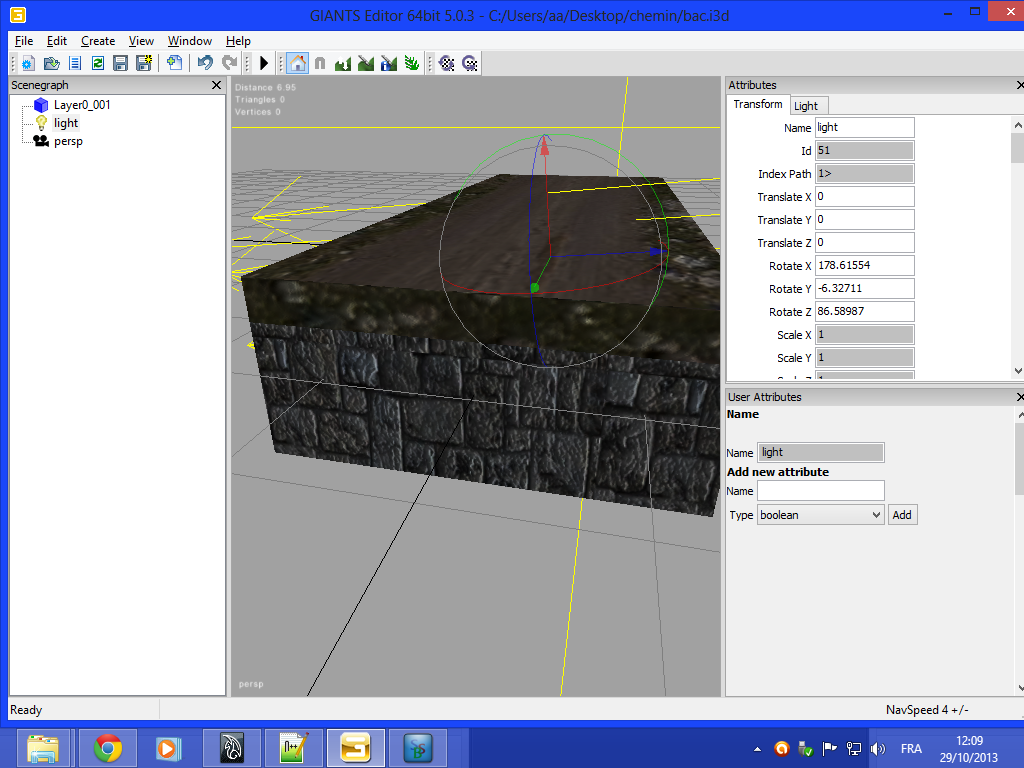Viewport: 1024px width, 768px height.
Task: Switch to the Light attributes tab
Action: (x=808, y=106)
